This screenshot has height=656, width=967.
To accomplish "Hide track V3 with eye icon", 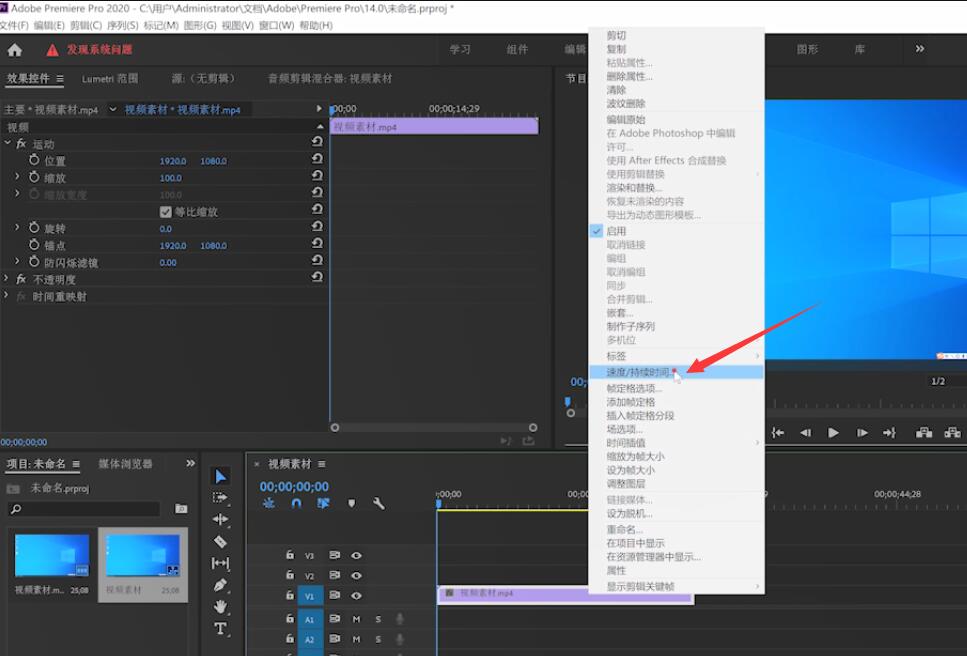I will pyautogui.click(x=356, y=556).
